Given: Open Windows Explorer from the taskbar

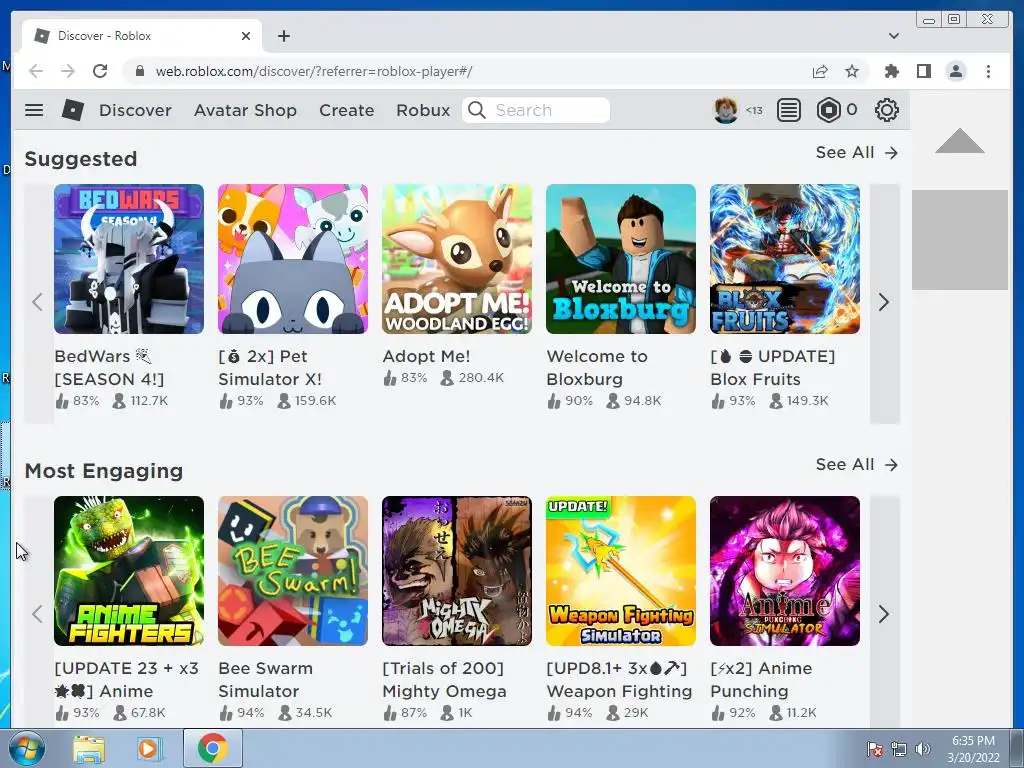Looking at the screenshot, I should pyautogui.click(x=89, y=748).
